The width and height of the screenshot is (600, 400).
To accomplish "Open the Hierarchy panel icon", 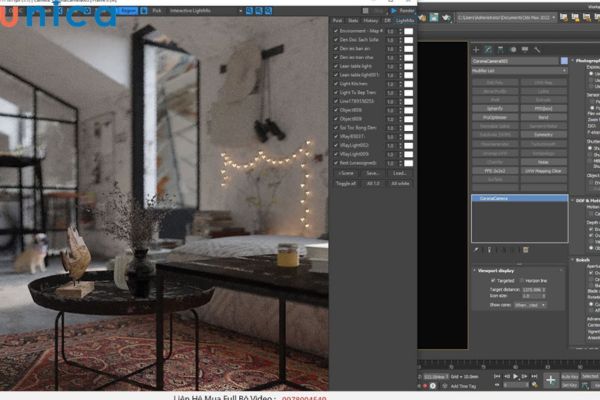I will [x=501, y=49].
